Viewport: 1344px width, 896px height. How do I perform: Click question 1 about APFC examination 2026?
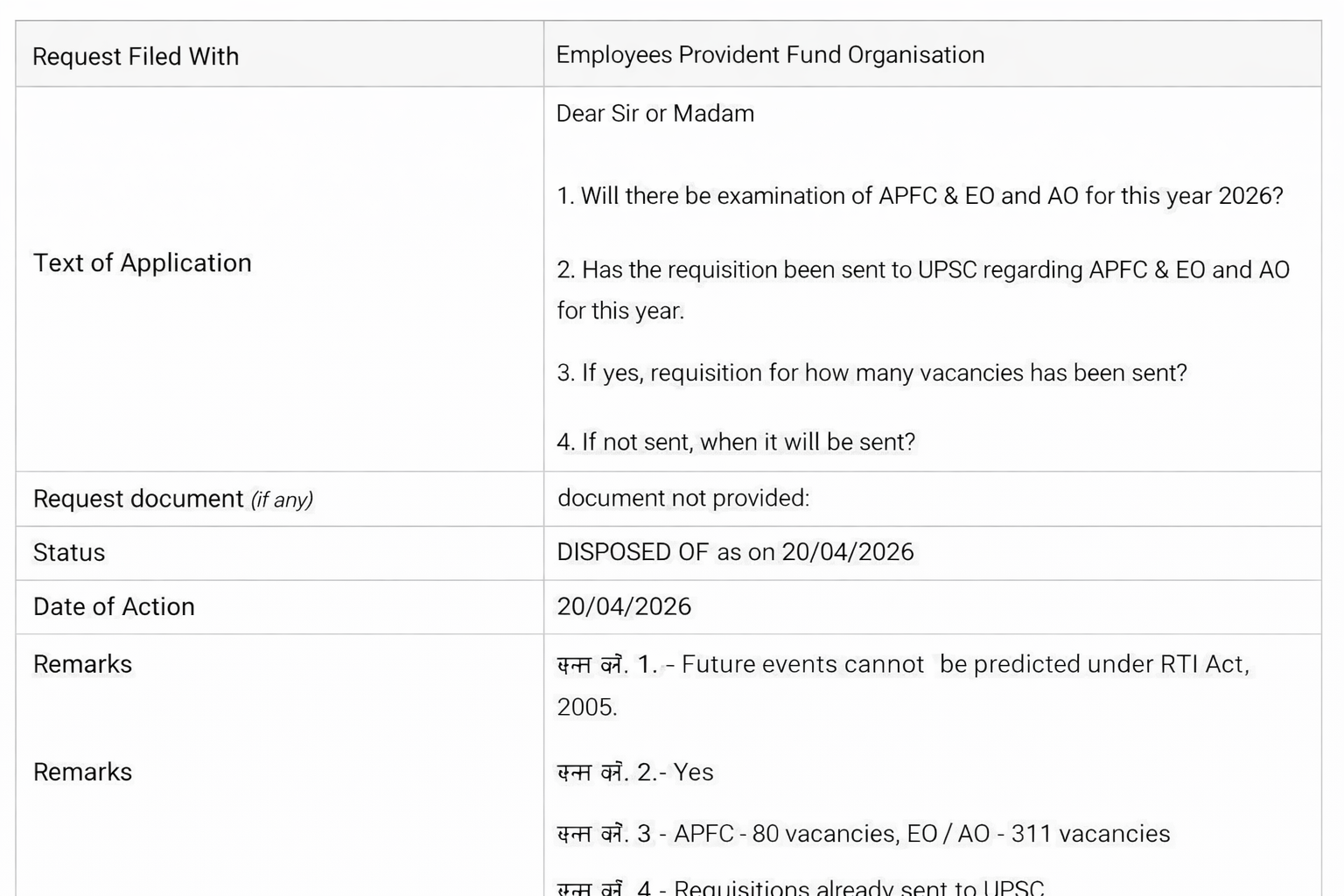(918, 196)
